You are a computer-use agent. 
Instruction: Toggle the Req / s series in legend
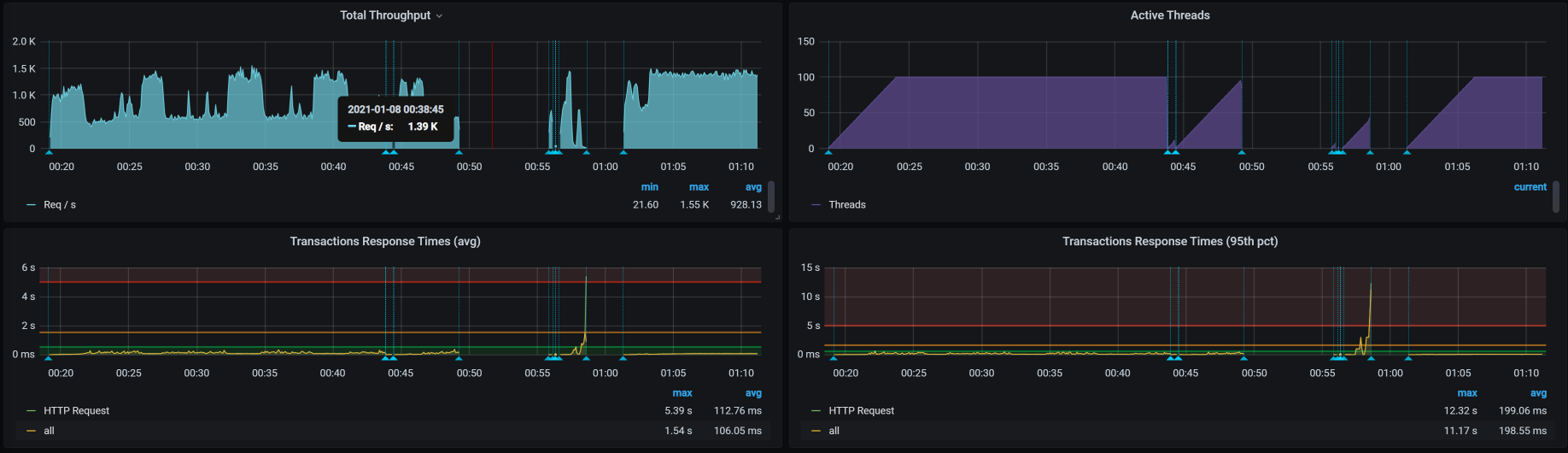point(60,205)
